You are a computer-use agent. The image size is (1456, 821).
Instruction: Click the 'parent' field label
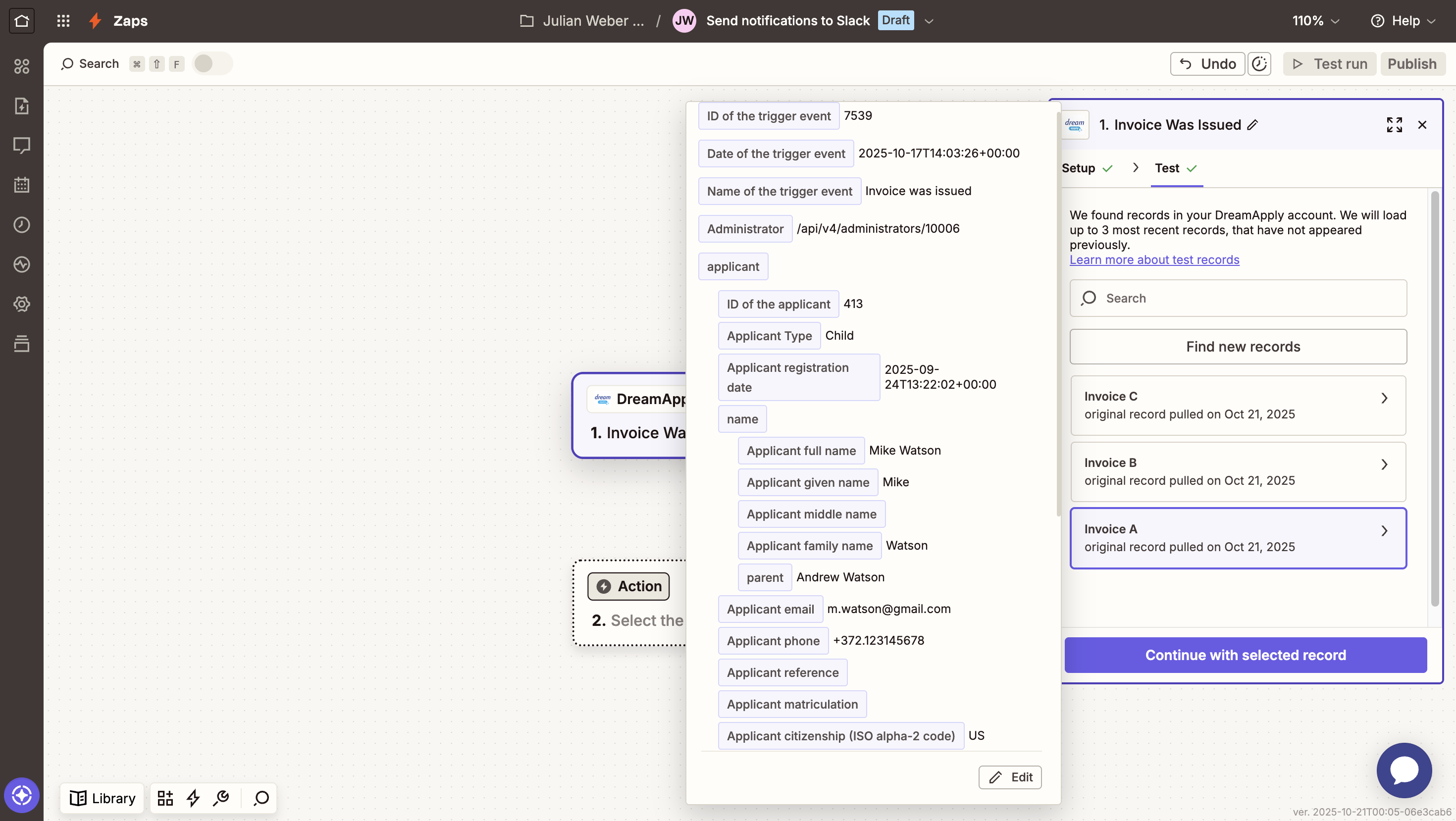[x=765, y=577]
